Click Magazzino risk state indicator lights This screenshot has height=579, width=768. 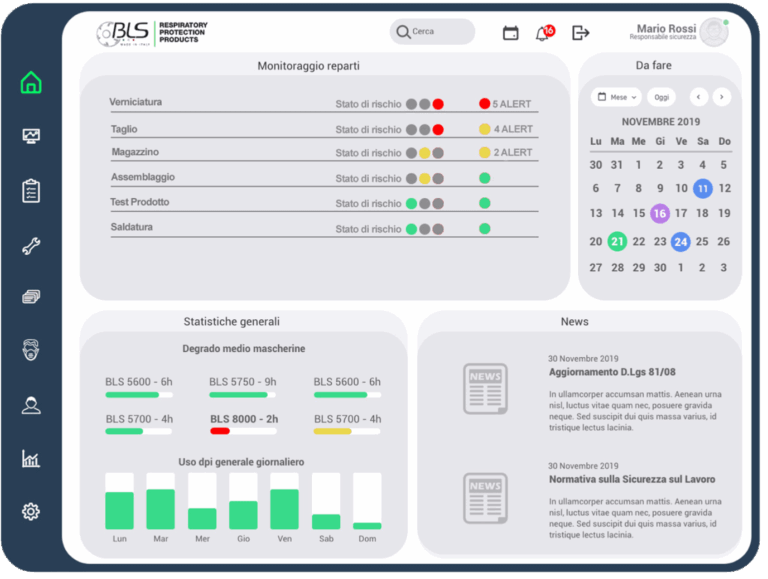pos(425,153)
